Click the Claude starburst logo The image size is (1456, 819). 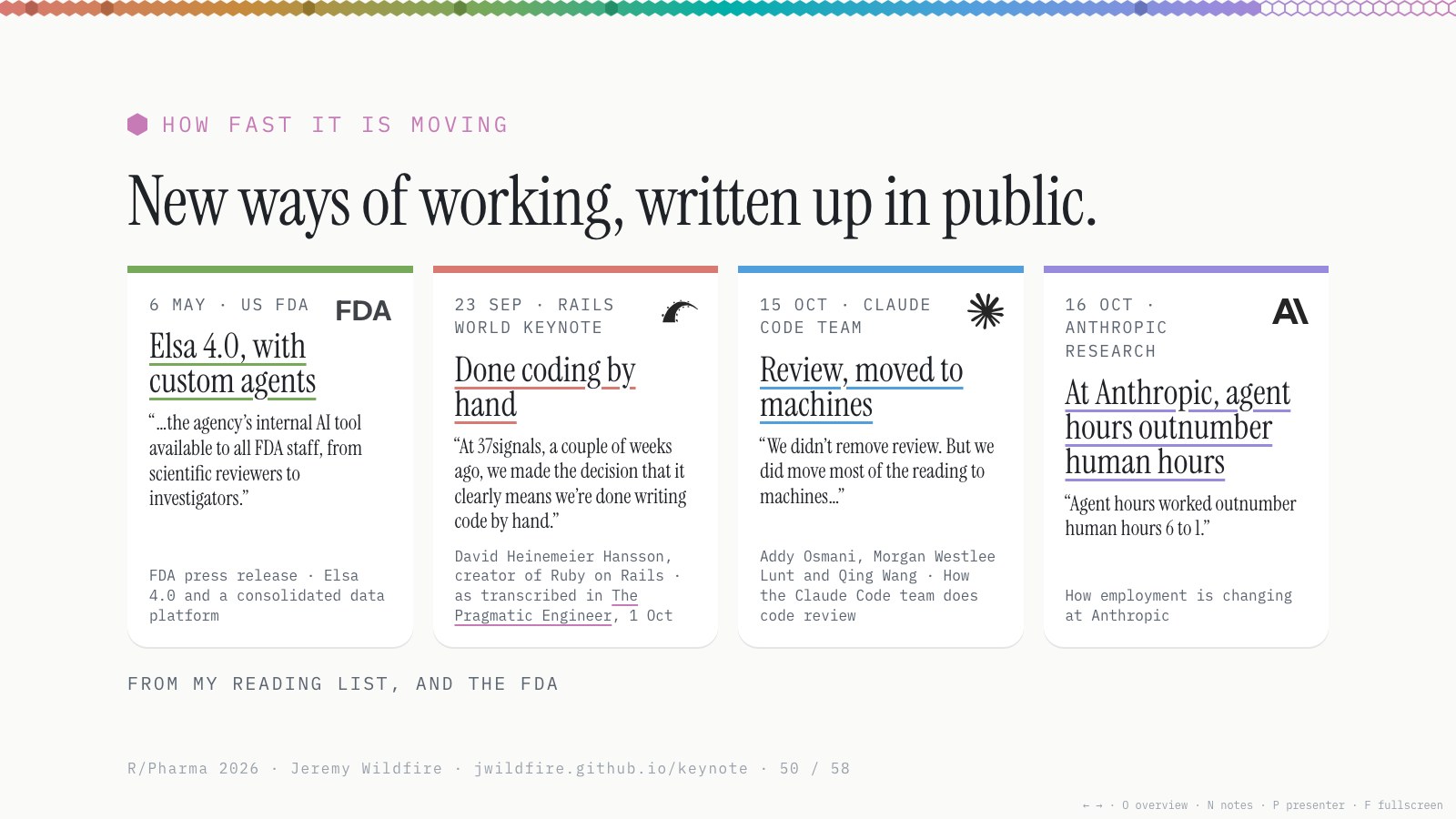click(986, 311)
